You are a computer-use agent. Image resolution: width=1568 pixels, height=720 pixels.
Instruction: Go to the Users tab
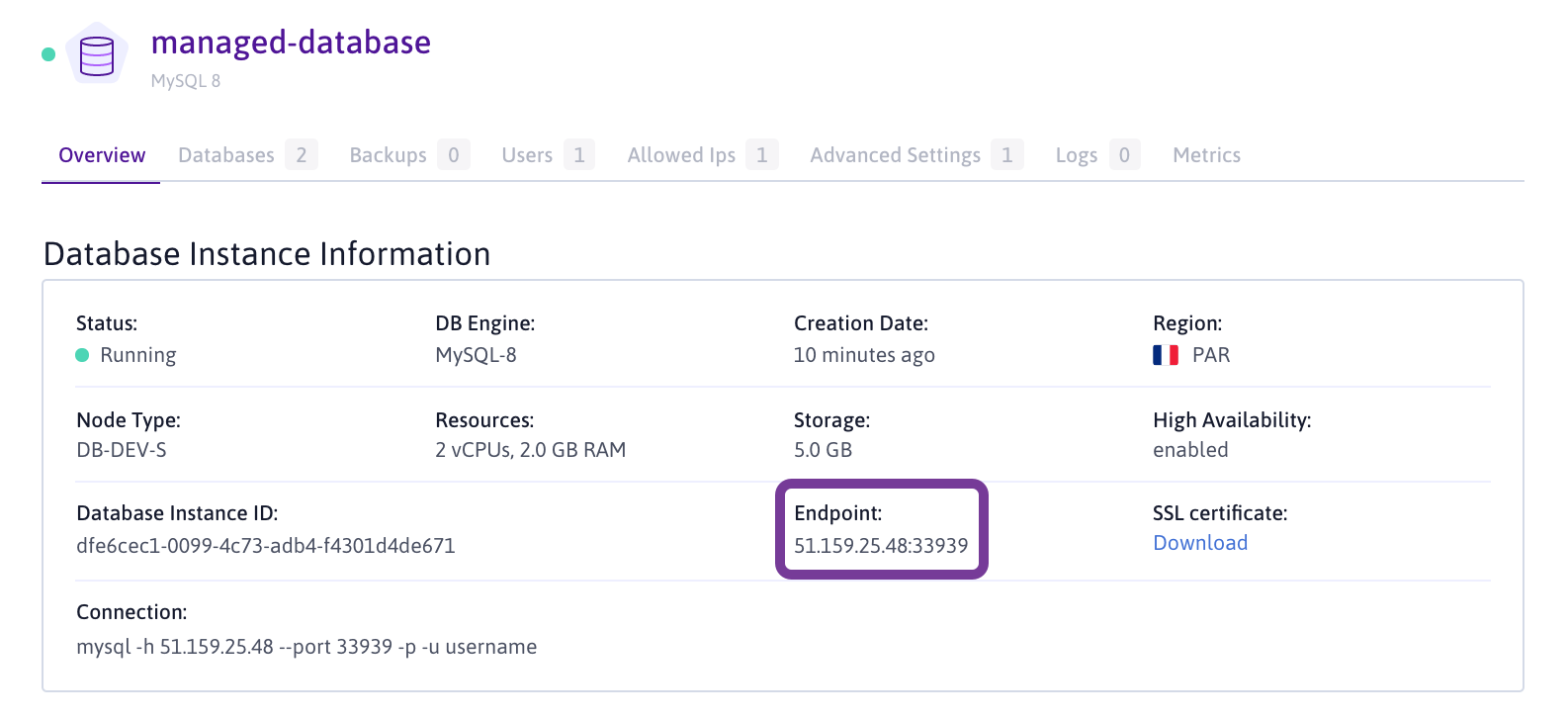527,155
